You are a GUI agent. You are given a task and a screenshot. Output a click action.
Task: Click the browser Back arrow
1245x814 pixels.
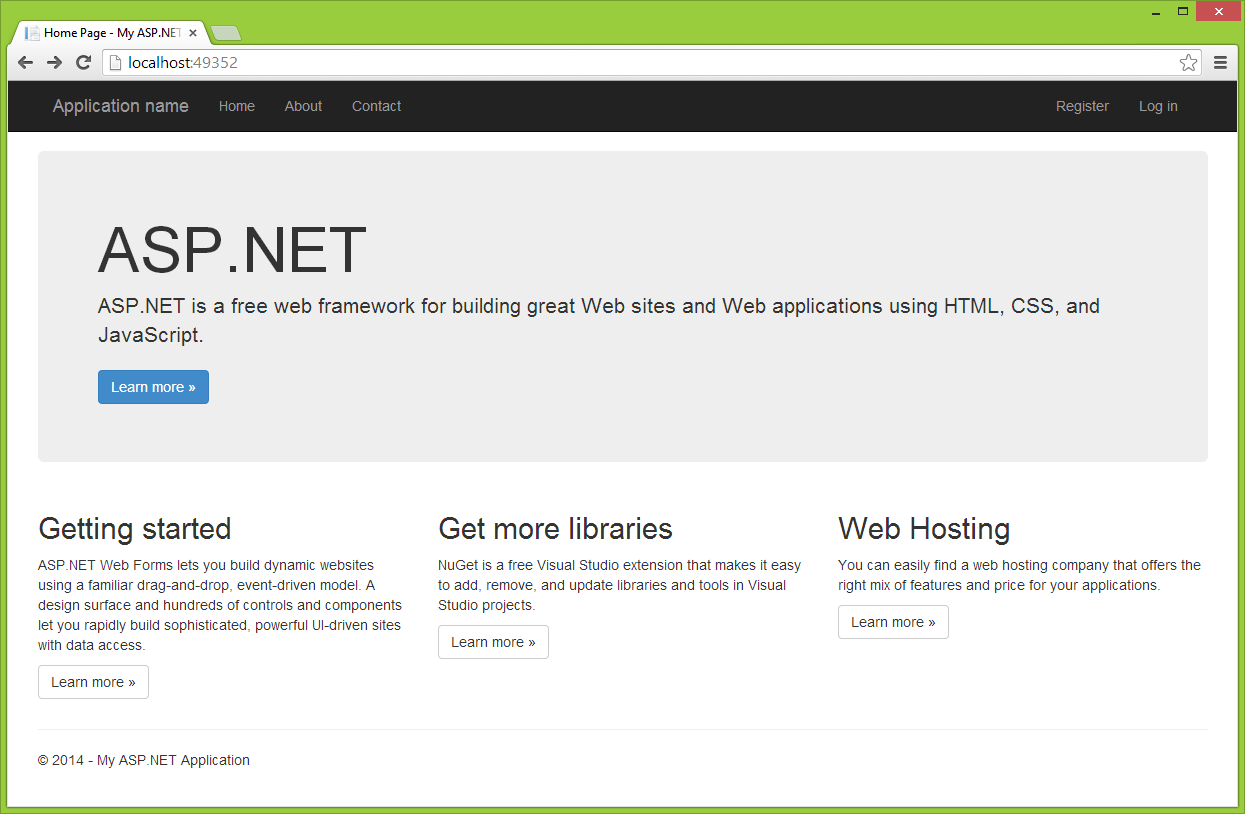click(26, 63)
